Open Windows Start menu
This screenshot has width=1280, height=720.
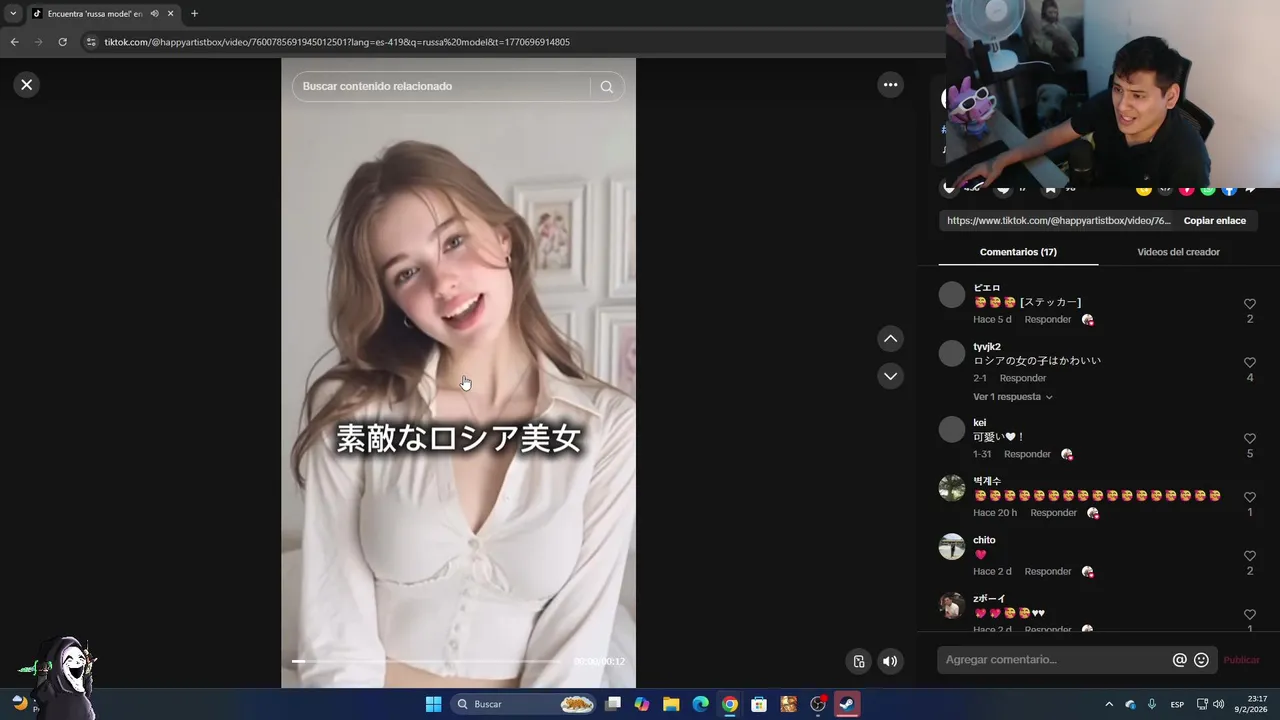(433, 704)
